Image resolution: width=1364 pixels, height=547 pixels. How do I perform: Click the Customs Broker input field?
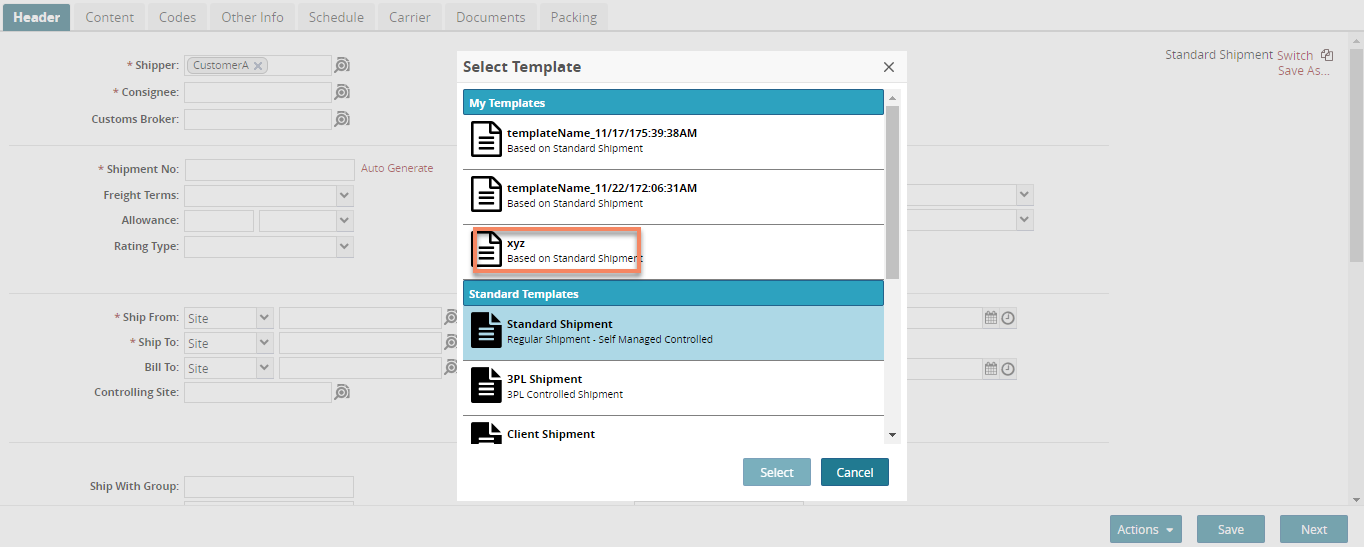click(257, 119)
